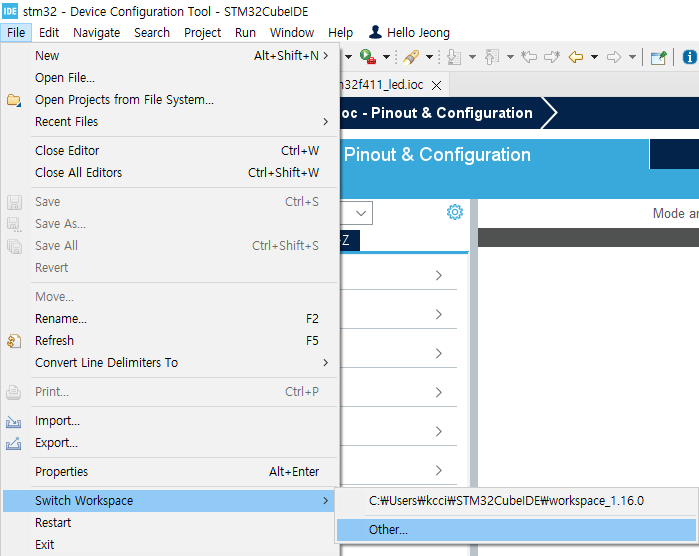Click the Last Edit Location icon
699x556 pixels.
point(529,57)
